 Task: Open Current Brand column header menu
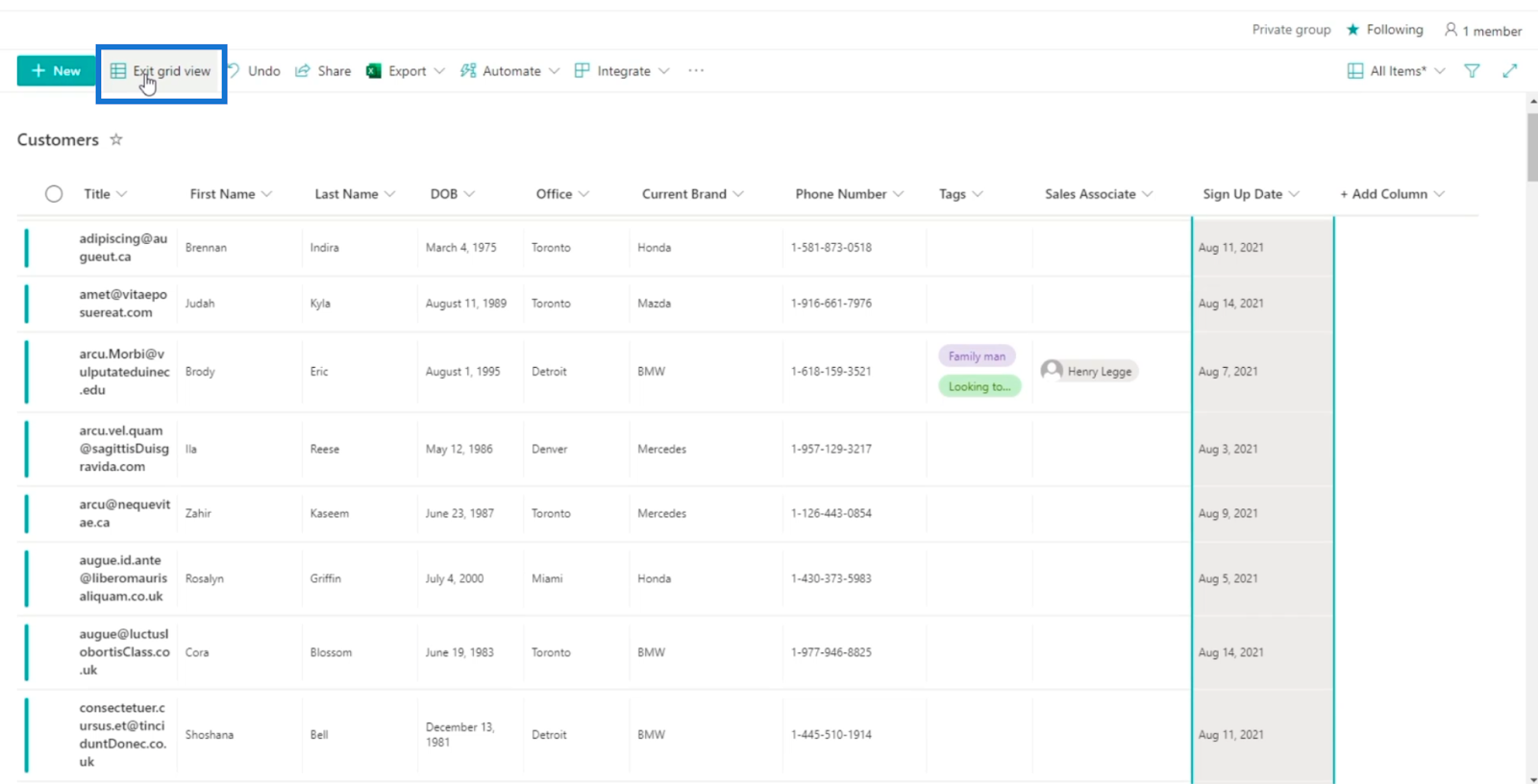point(693,194)
